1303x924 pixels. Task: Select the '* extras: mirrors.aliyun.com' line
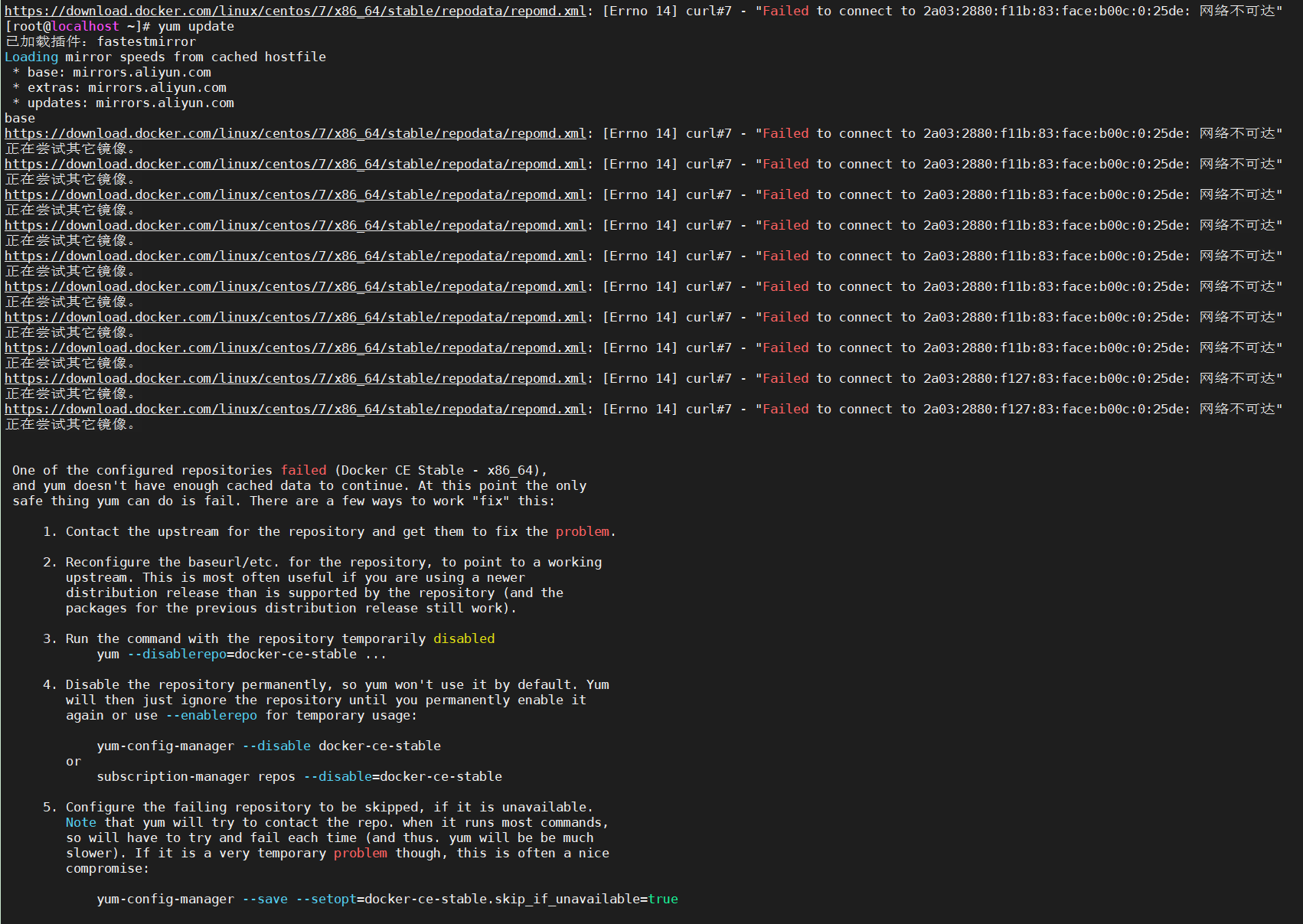[119, 87]
